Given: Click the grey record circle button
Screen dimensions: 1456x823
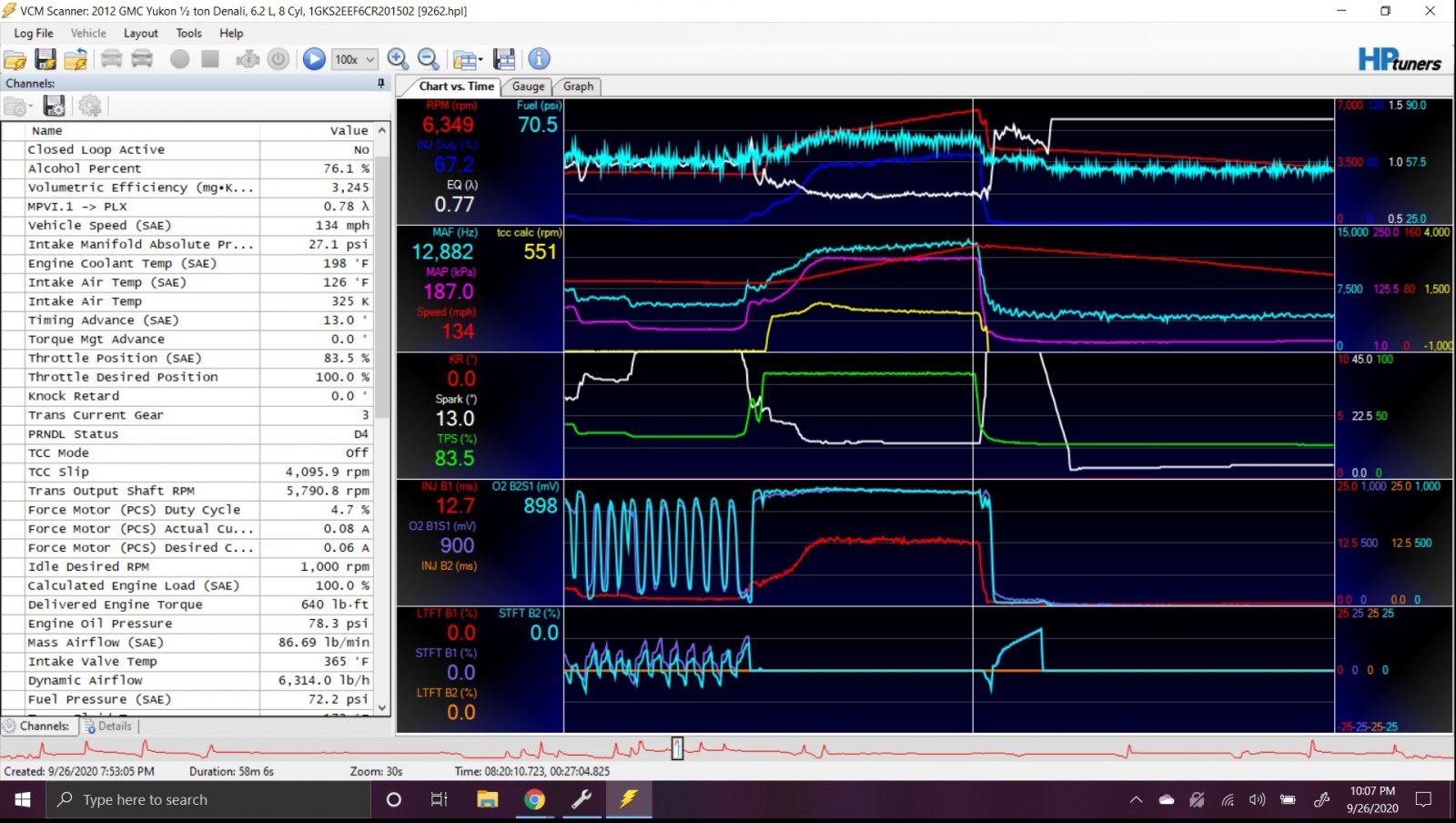Looking at the screenshot, I should tap(180, 59).
